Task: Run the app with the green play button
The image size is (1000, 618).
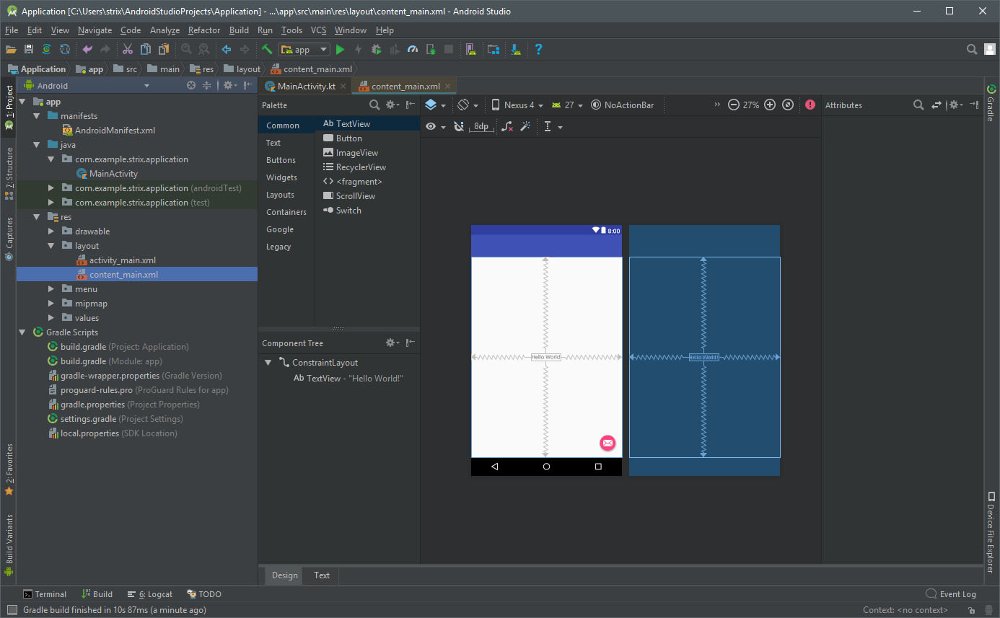Action: [340, 49]
